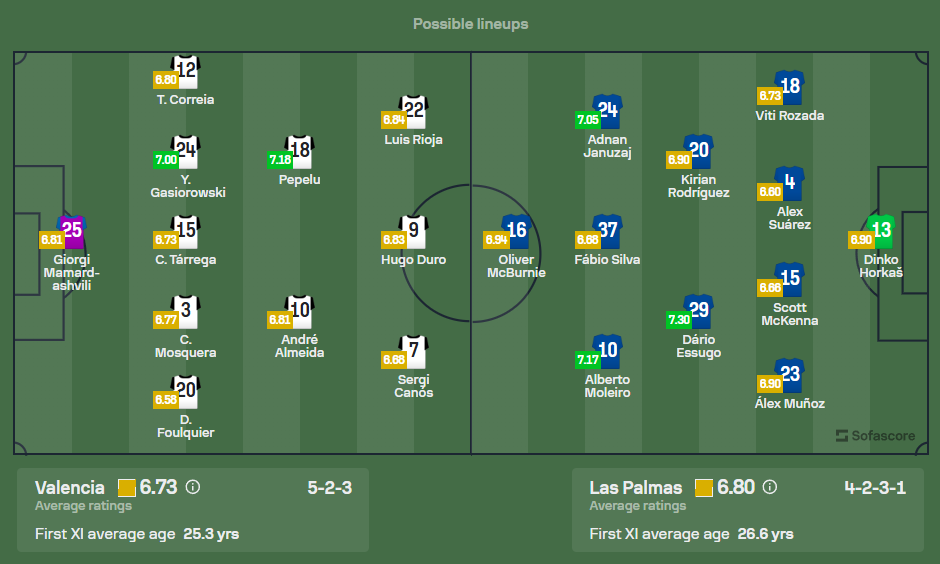Select Kirian Rodríguez's number 20 shirt

[x=699, y=152]
